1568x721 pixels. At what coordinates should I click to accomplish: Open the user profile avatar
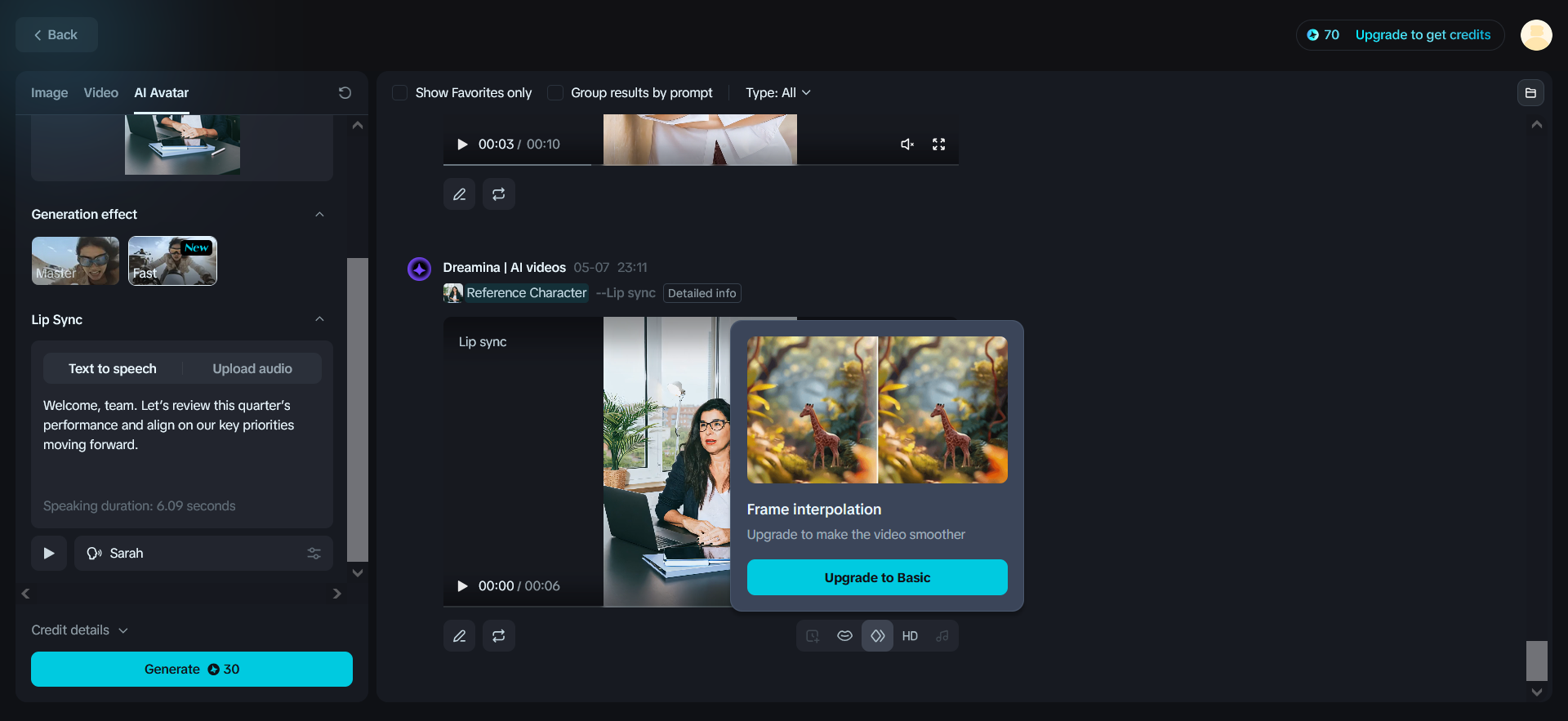tap(1536, 35)
